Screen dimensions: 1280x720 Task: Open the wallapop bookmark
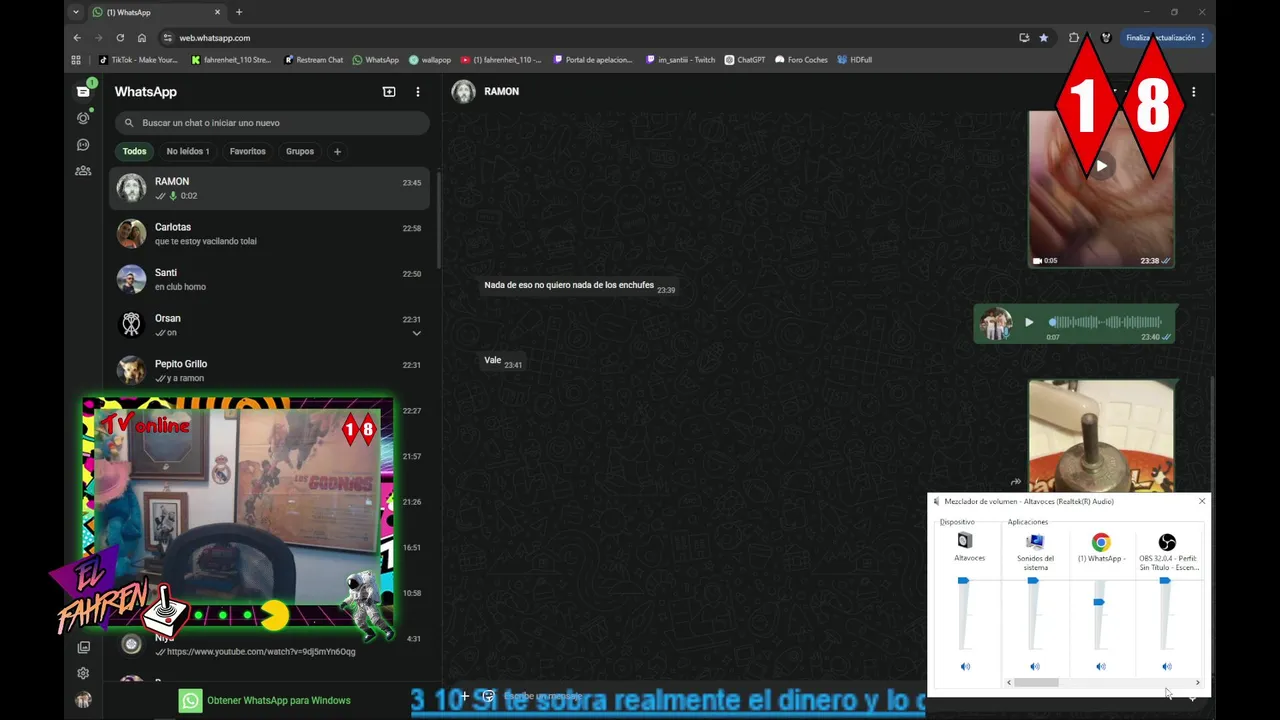pyautogui.click(x=430, y=60)
